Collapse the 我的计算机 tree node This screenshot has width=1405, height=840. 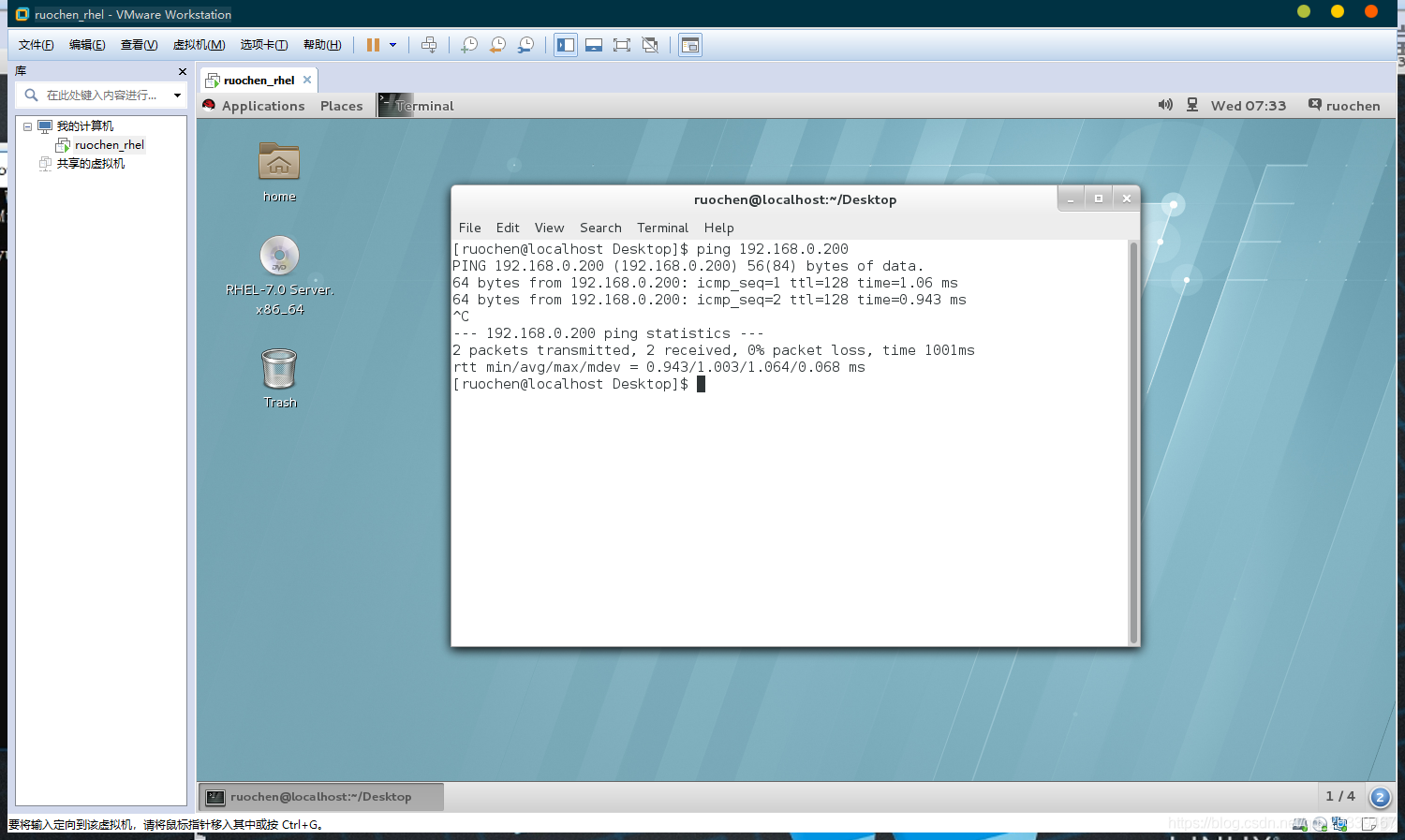point(27,126)
